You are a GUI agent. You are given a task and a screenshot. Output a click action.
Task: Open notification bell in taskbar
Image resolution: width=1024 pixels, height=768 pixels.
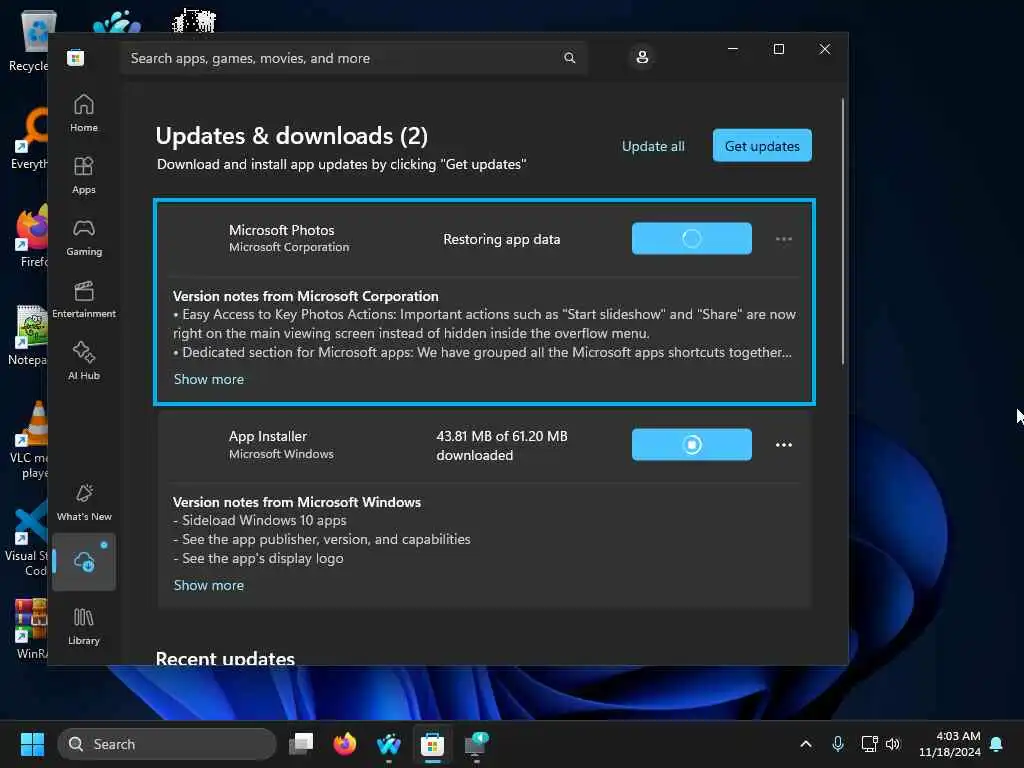click(x=997, y=744)
